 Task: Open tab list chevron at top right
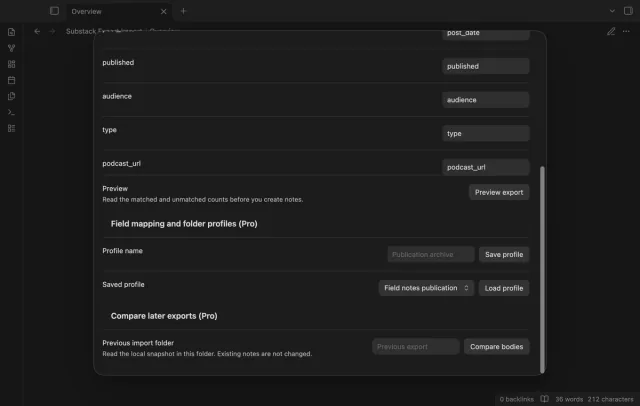tap(612, 11)
